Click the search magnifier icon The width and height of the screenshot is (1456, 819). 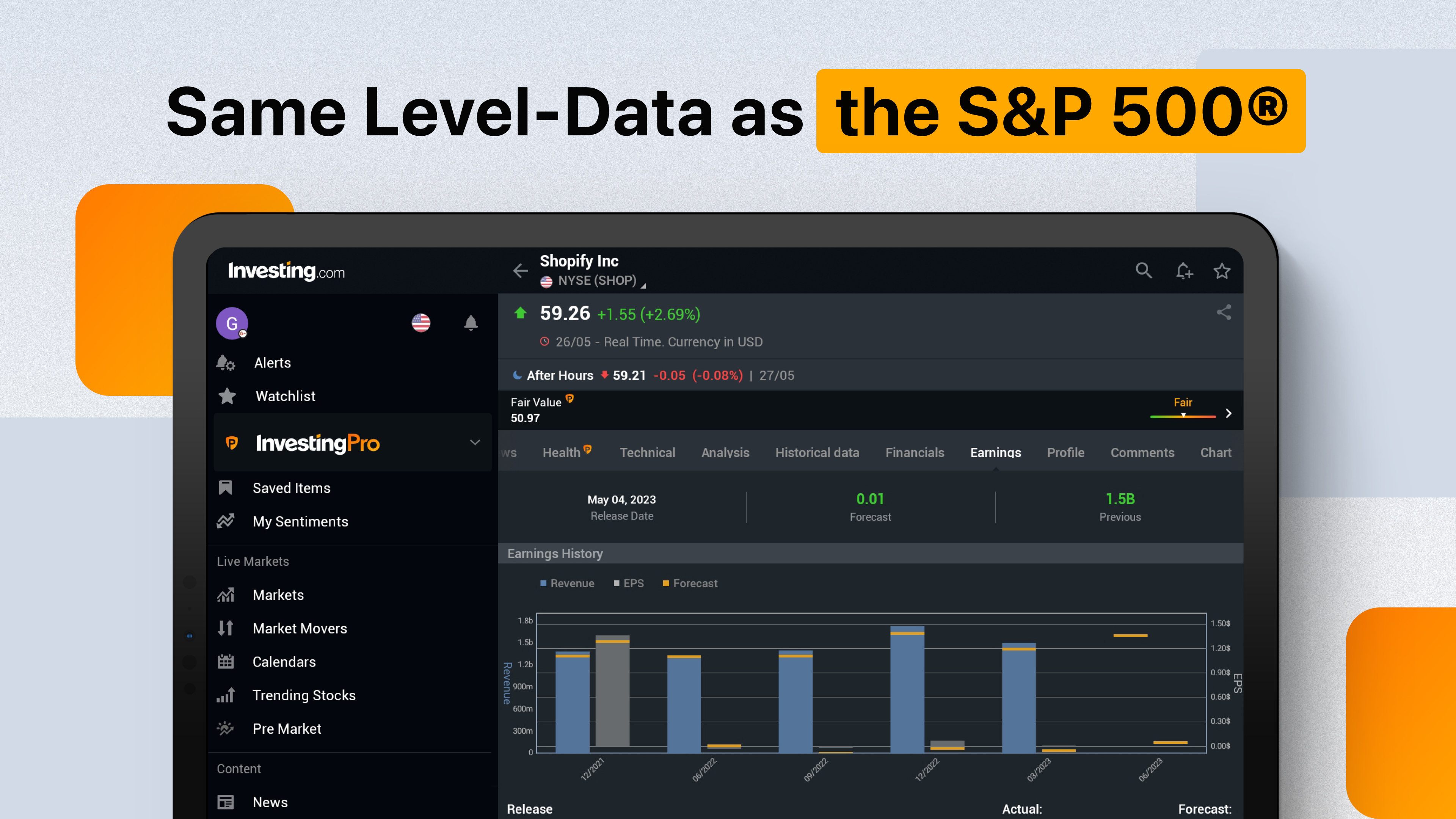[x=1144, y=271]
